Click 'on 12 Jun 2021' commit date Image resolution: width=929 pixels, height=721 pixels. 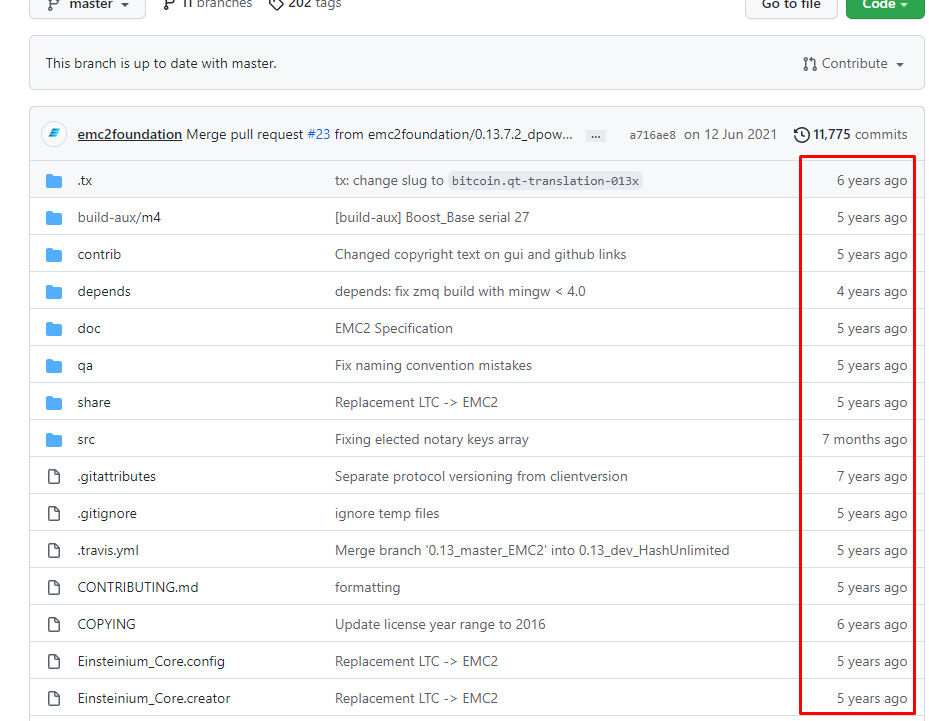tap(730, 134)
